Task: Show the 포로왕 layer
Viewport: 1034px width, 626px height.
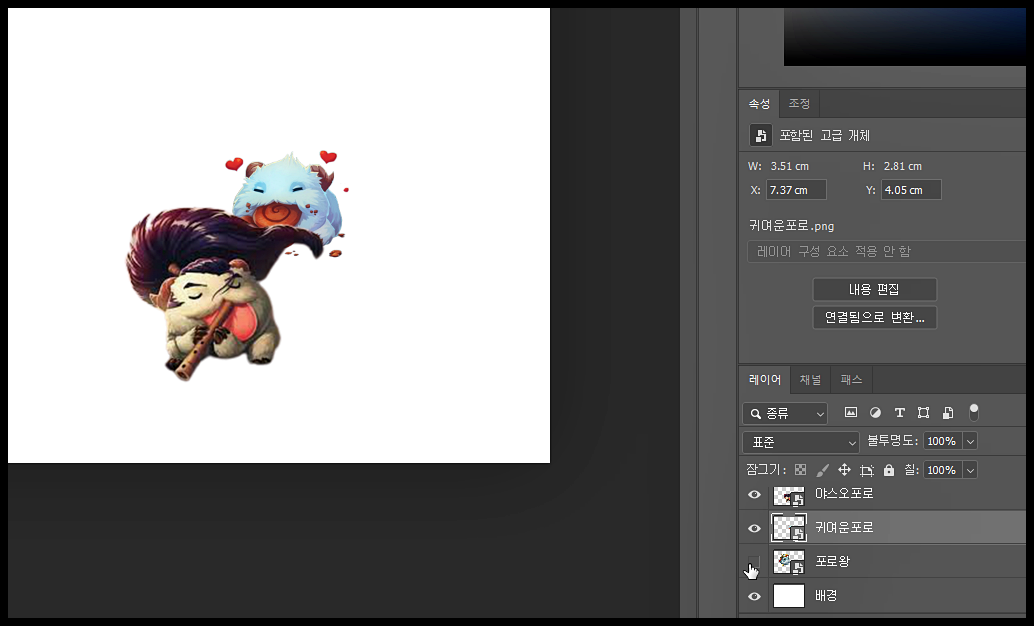Action: point(754,562)
